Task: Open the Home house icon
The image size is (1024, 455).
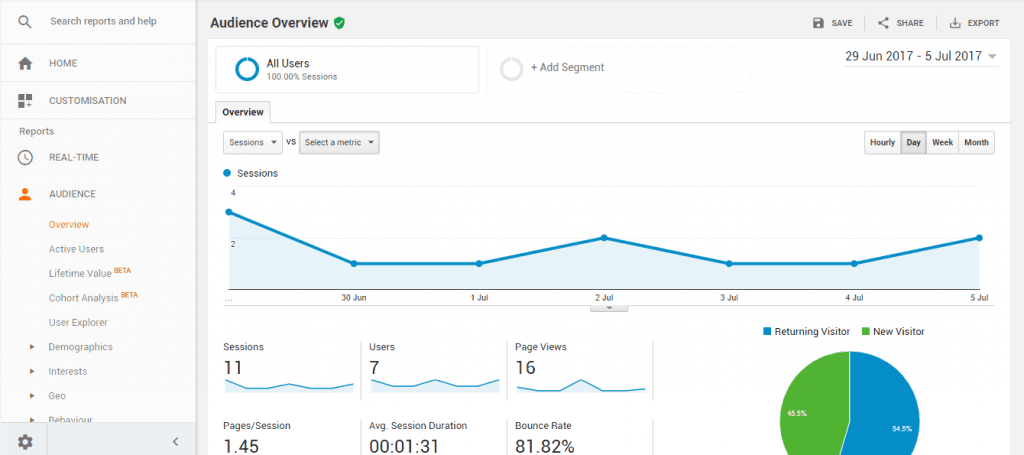Action: click(x=25, y=63)
